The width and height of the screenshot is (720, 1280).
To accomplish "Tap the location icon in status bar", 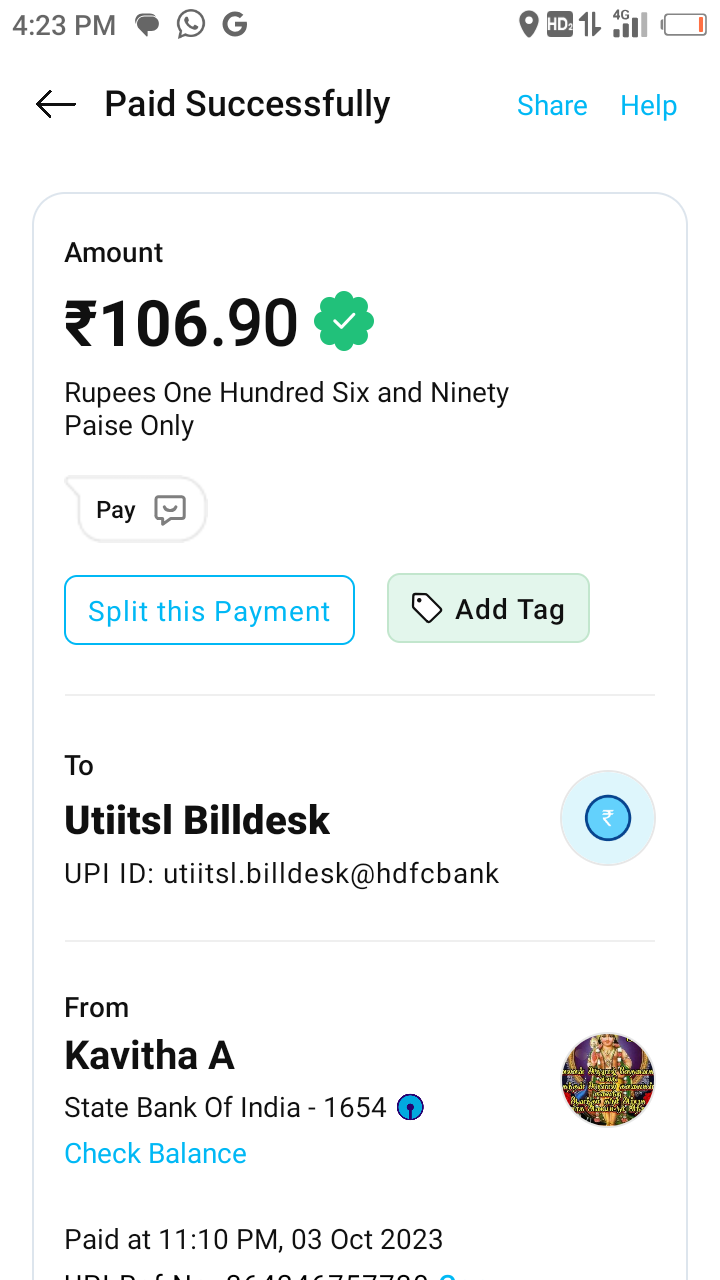I will [529, 24].
